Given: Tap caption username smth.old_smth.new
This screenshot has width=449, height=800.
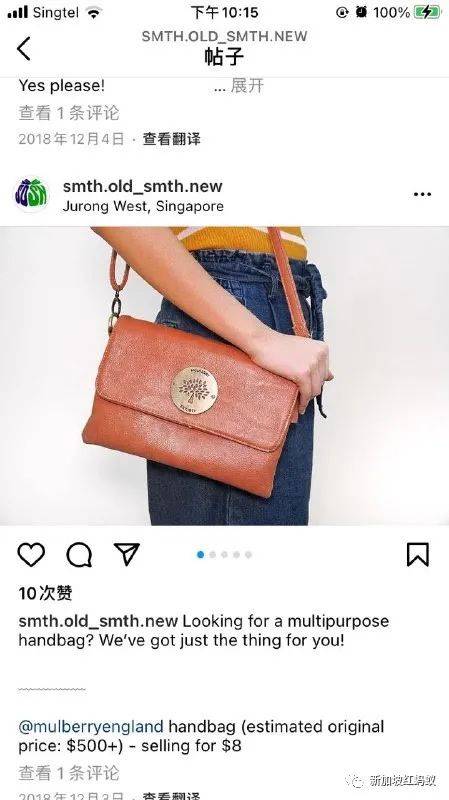Looking at the screenshot, I should tap(98, 621).
